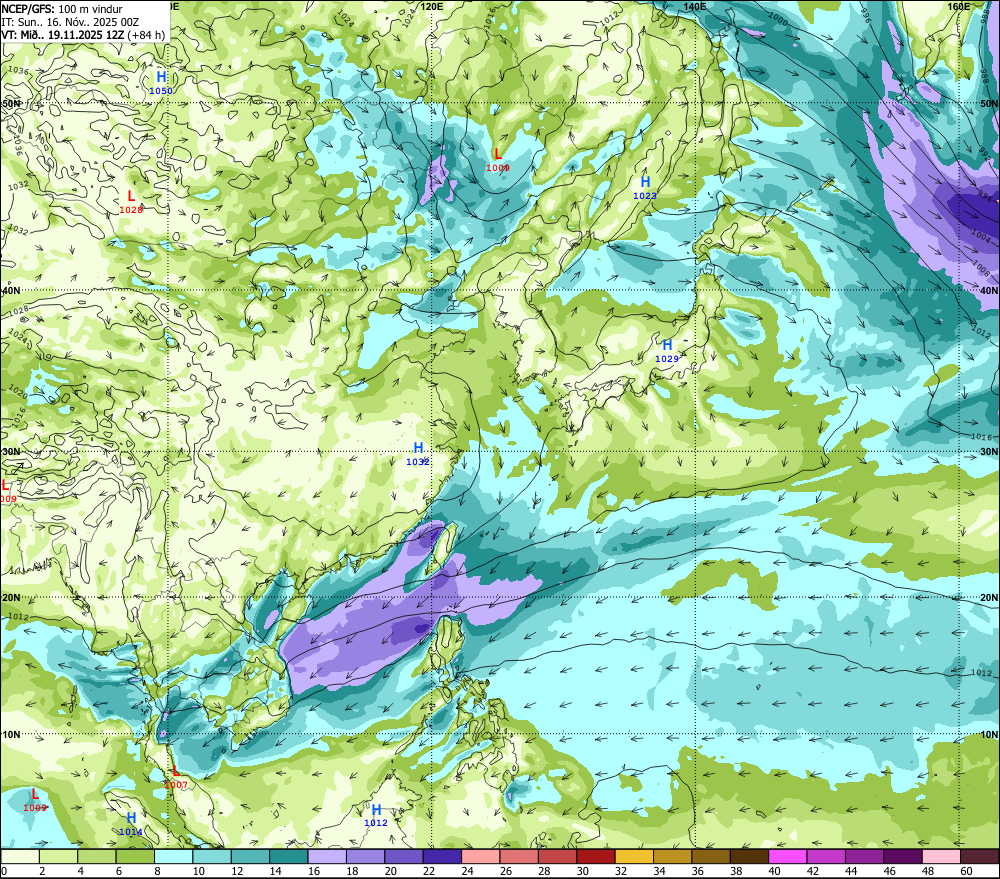Click the legend value '8'
Screen dimensions: 1000x879
coord(158,871)
